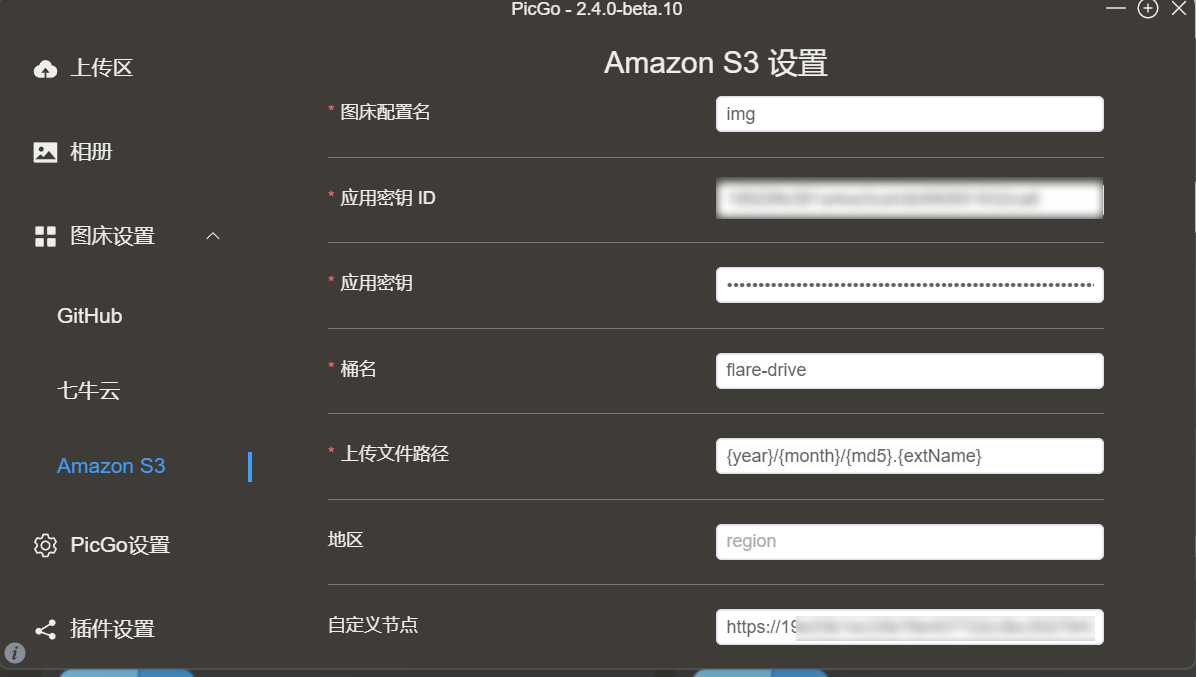This screenshot has height=677, width=1196.
Task: Click the image-bed settings grid icon
Action: pos(45,237)
